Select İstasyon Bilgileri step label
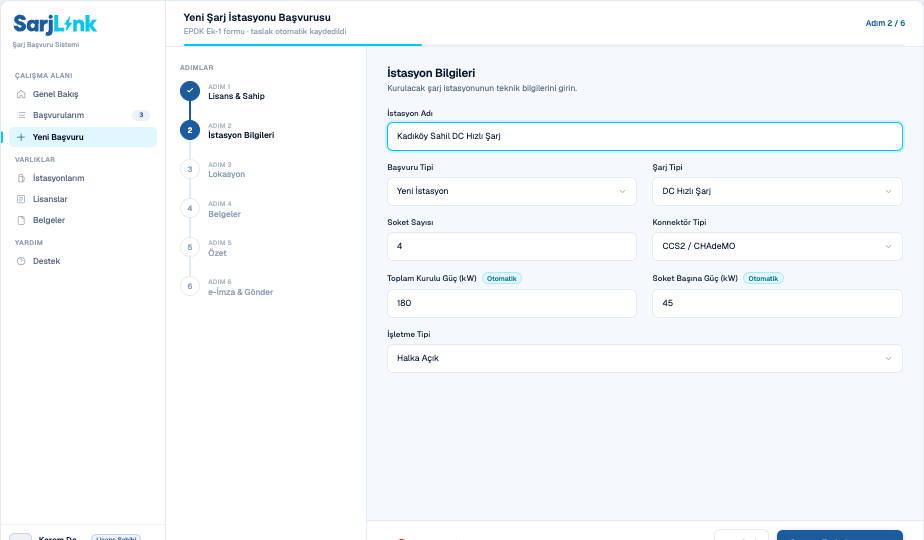This screenshot has height=540, width=924. point(241,135)
